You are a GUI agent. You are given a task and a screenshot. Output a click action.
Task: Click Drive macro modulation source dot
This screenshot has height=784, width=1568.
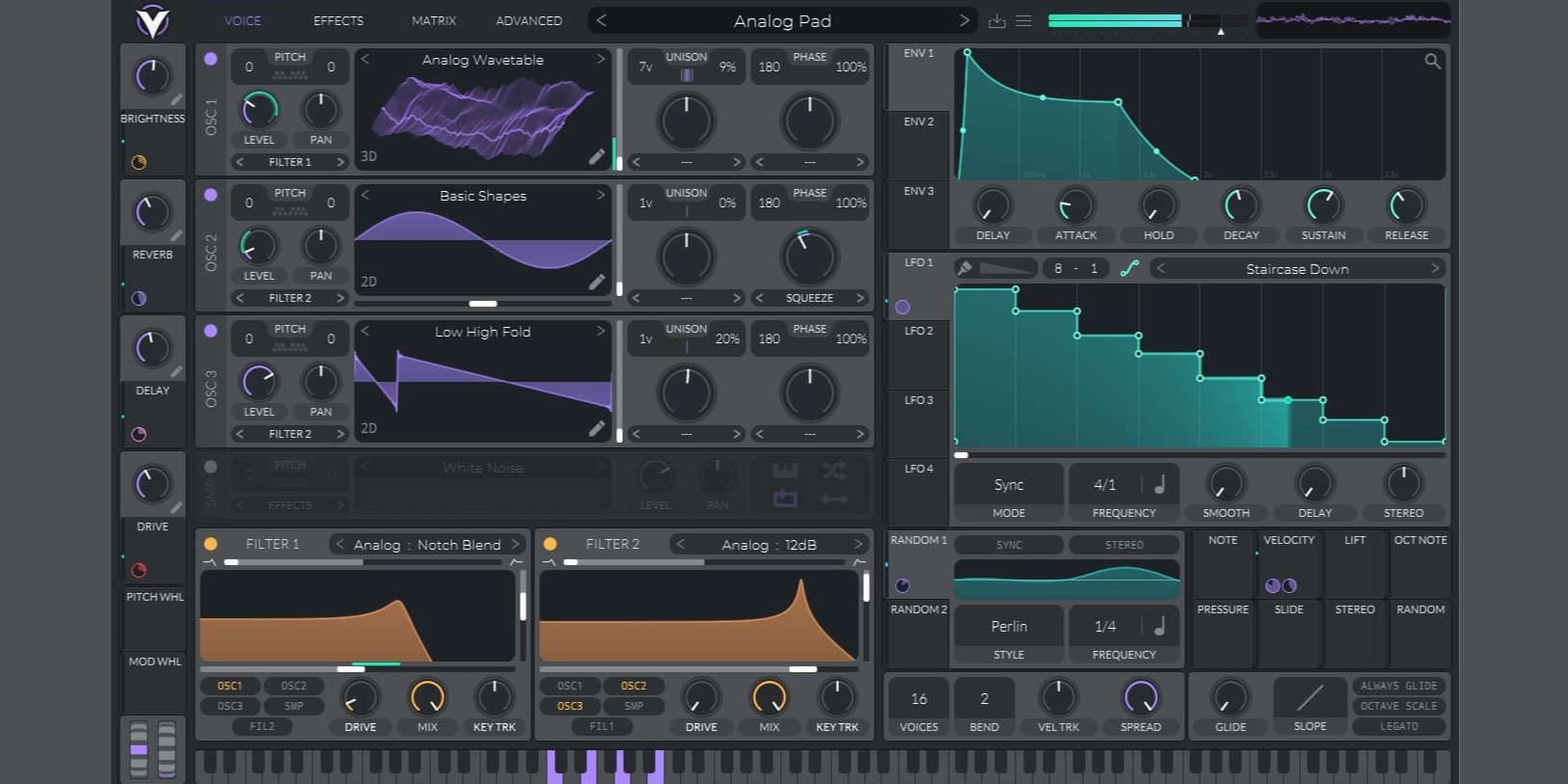pyautogui.click(x=139, y=570)
